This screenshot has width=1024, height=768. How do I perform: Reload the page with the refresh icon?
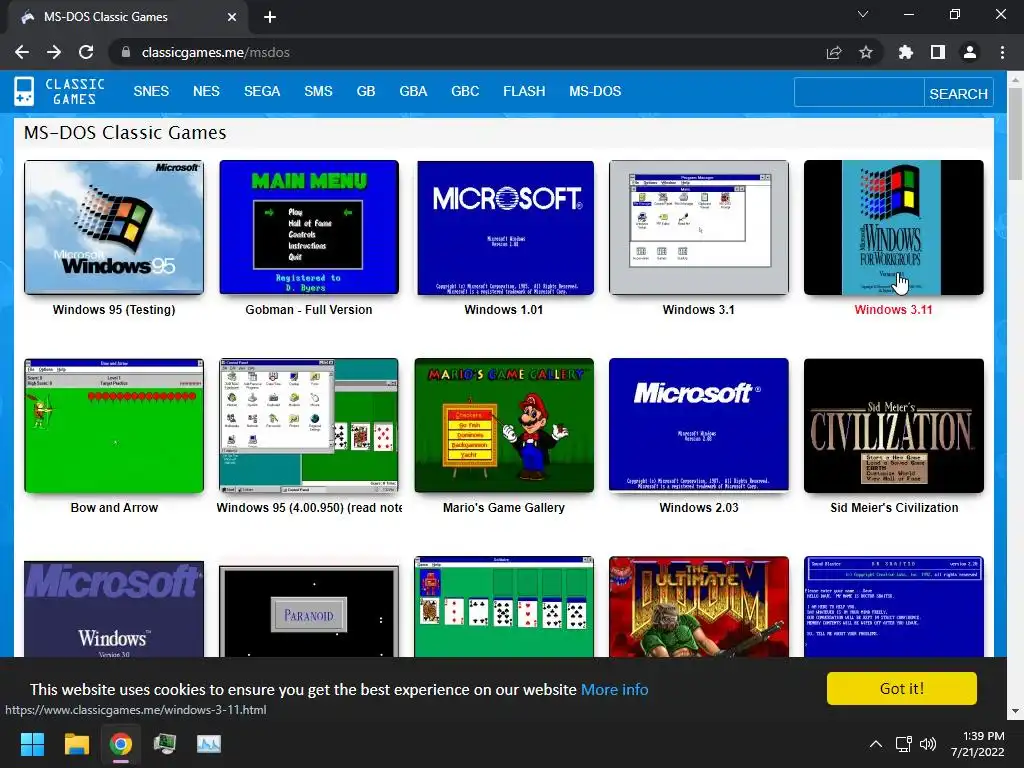pos(86,52)
